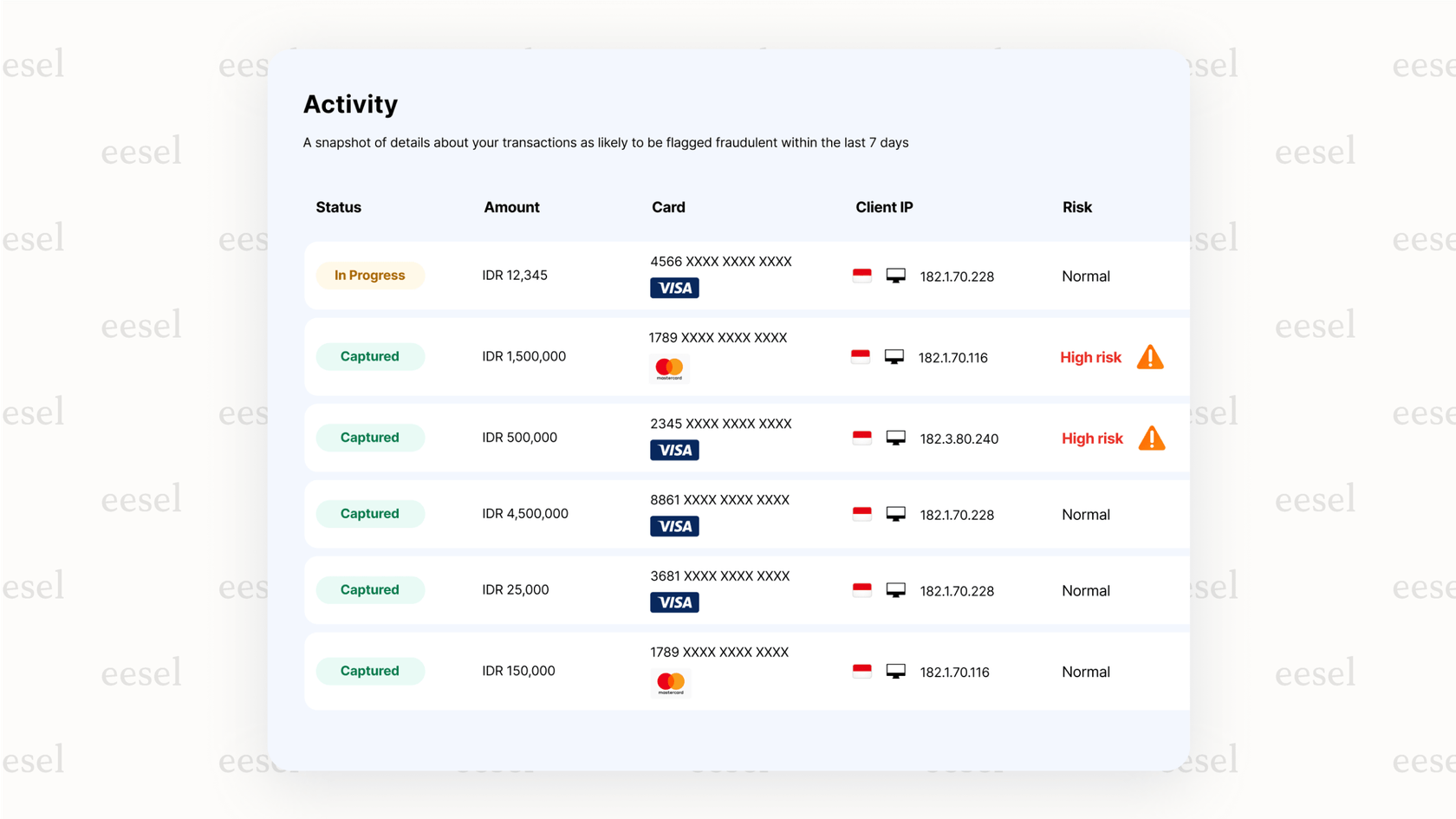Sort by the Amount column header

(511, 207)
